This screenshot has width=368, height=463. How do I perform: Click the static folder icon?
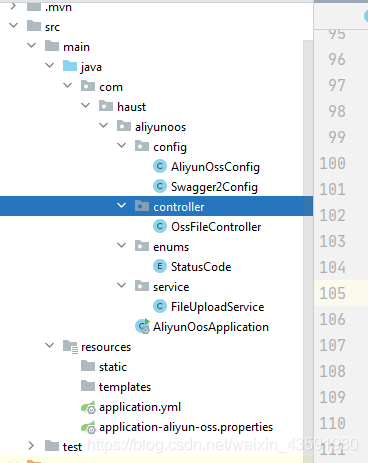point(88,366)
